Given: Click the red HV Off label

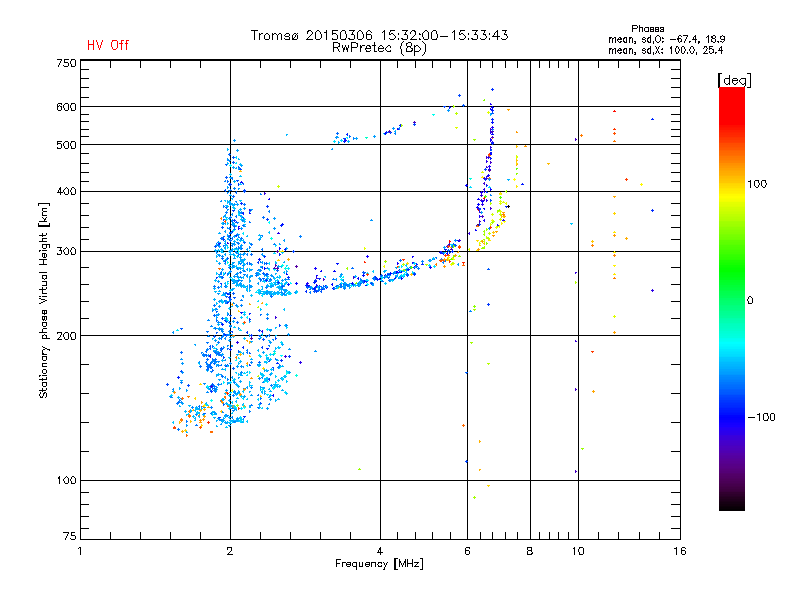Looking at the screenshot, I should tap(108, 45).
